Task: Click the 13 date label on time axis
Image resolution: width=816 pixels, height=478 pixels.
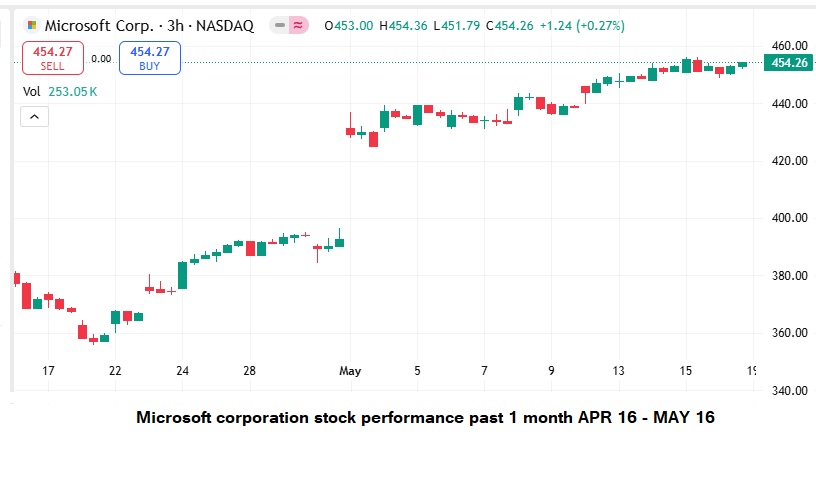Action: coord(618,371)
